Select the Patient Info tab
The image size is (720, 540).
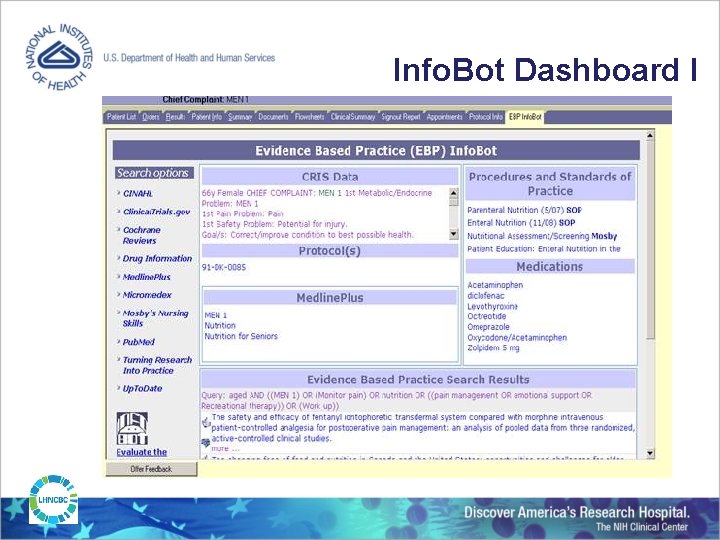(207, 117)
